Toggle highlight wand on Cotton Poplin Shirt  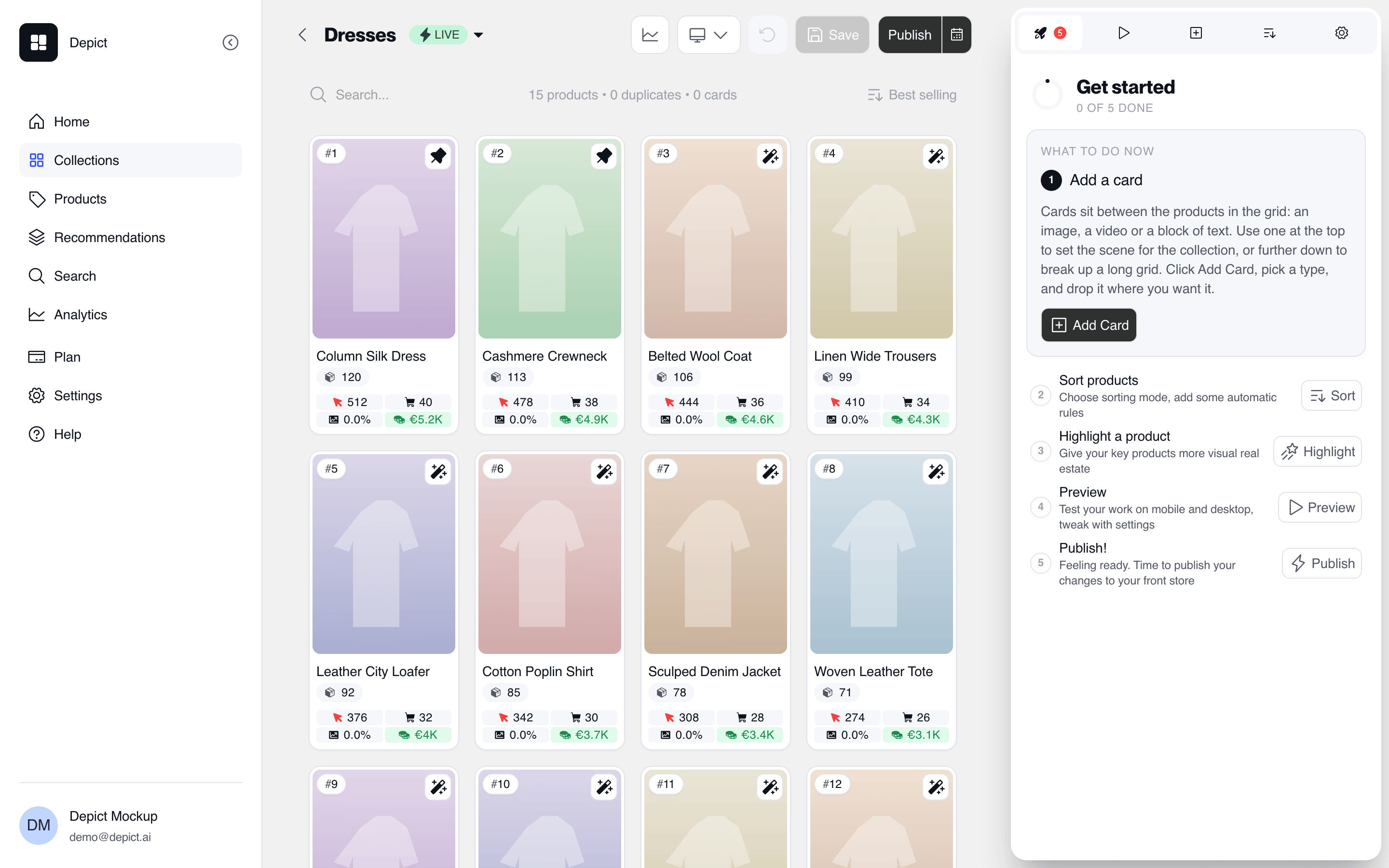[x=604, y=471]
